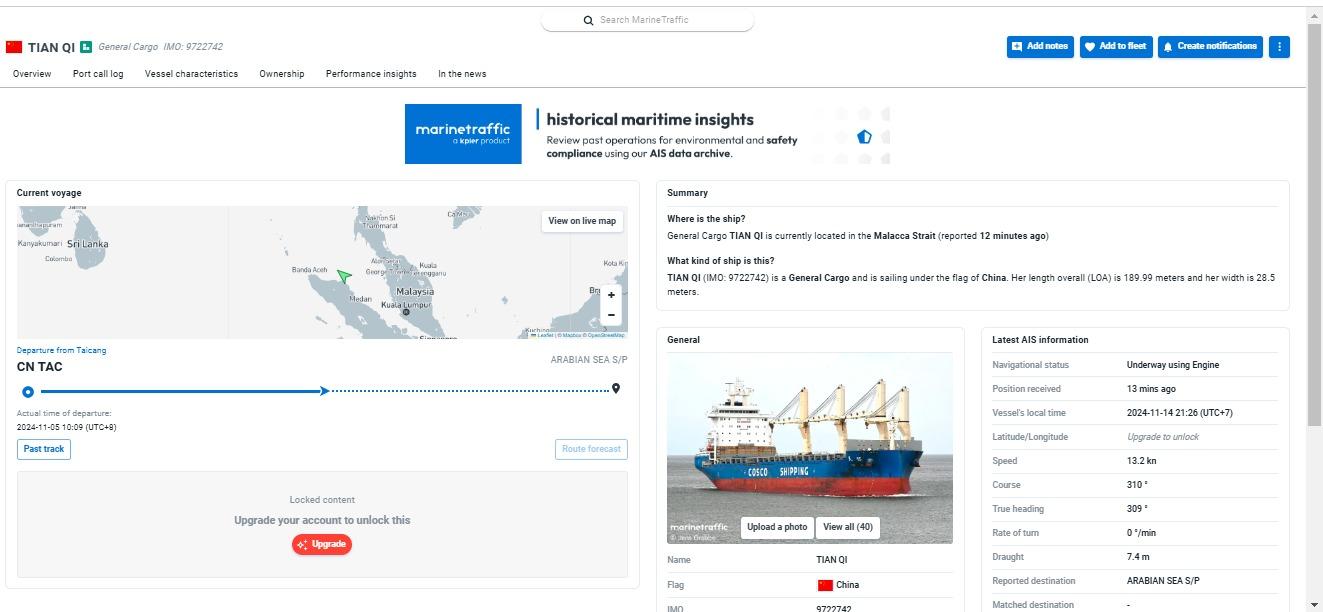This screenshot has width=1323, height=612.
Task: Click the destination pin marker on voyage line
Action: click(x=616, y=388)
